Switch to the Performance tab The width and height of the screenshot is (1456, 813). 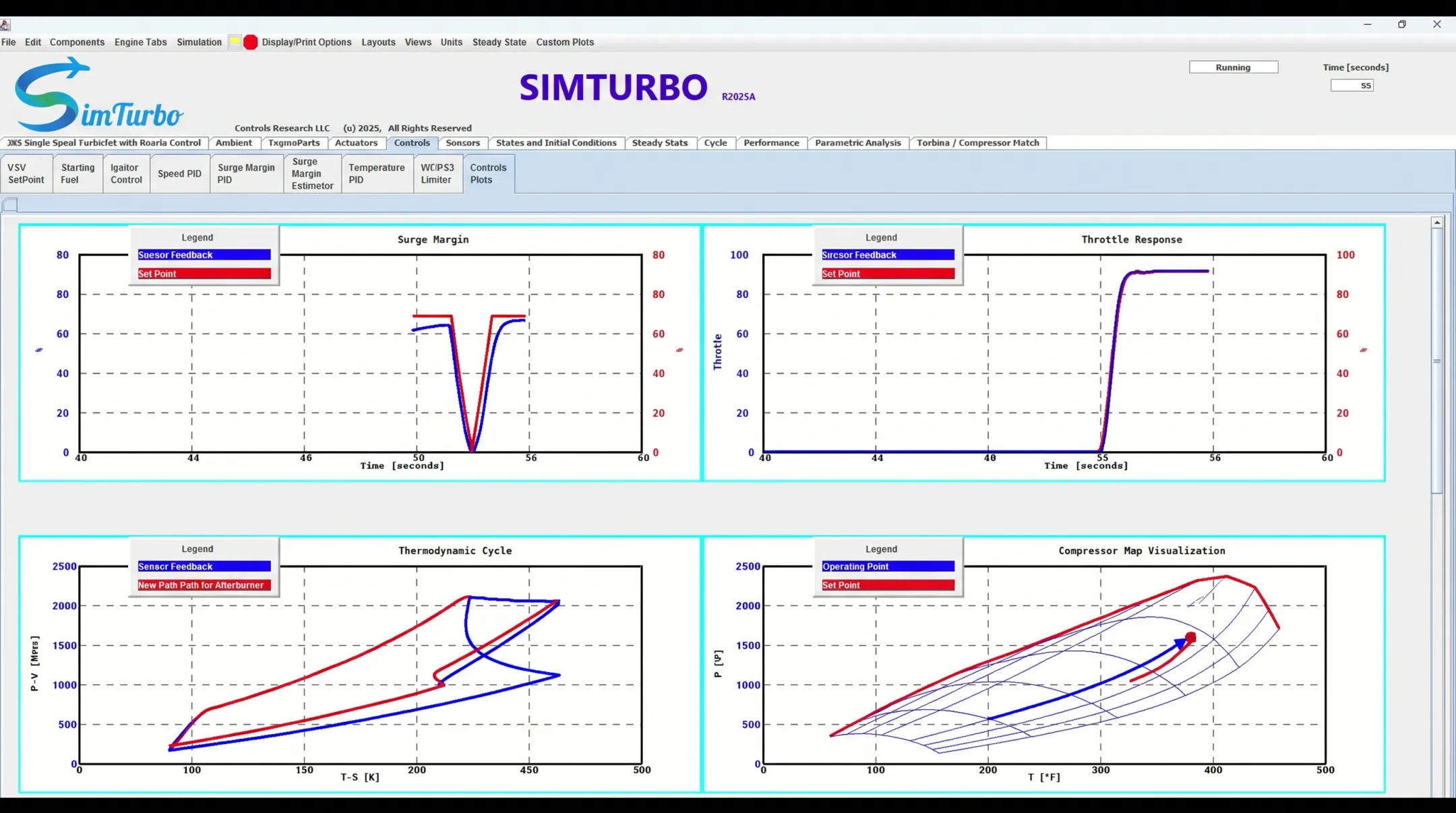click(771, 143)
